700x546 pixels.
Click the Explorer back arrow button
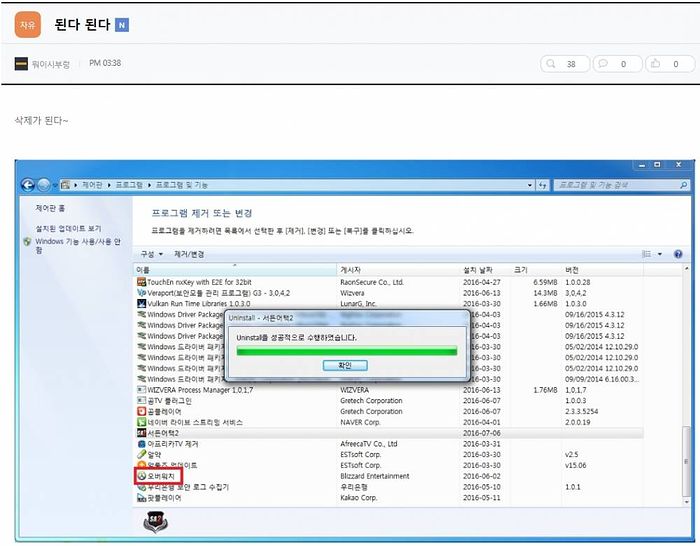(29, 185)
